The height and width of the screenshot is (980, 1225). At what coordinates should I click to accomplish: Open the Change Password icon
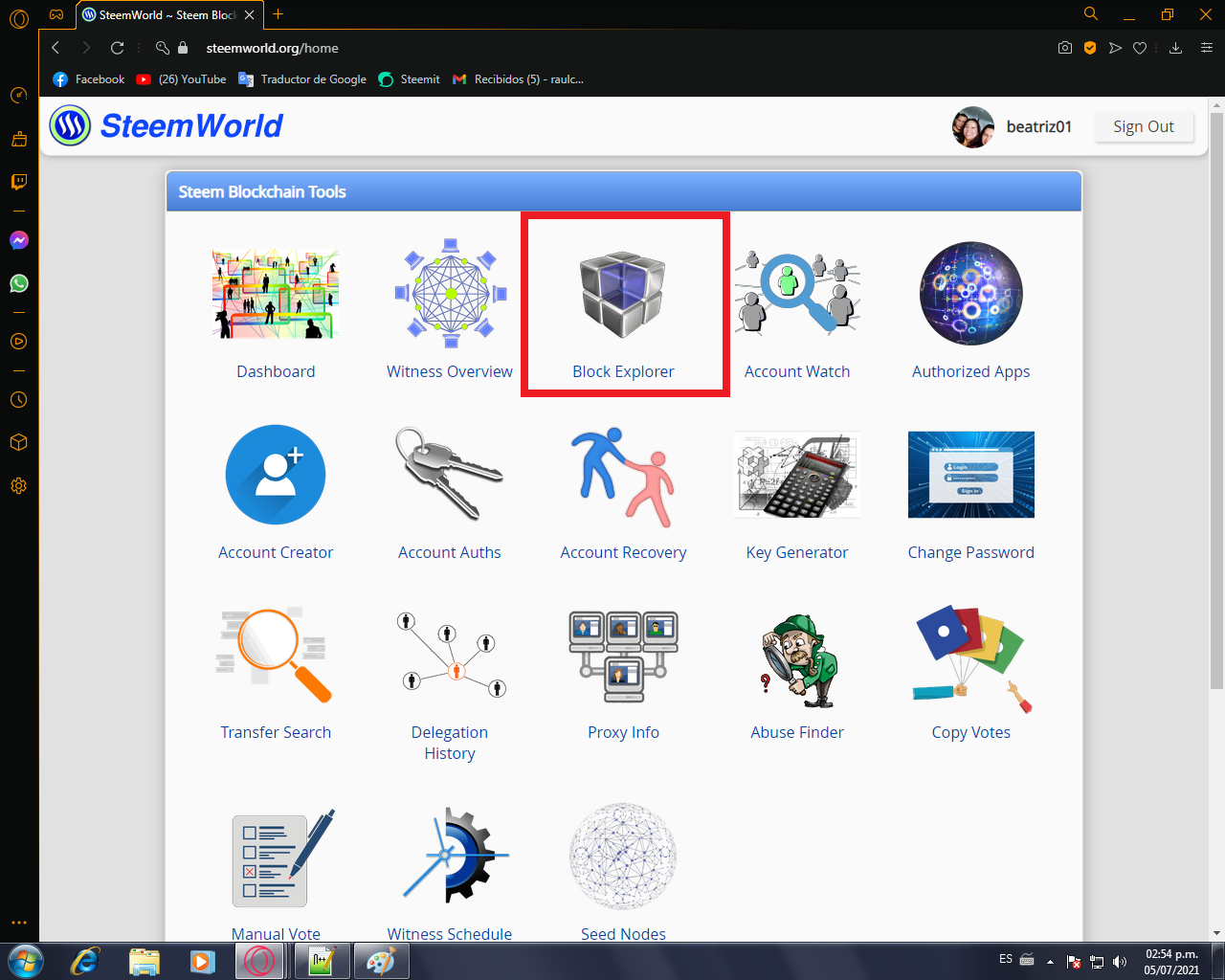971,475
